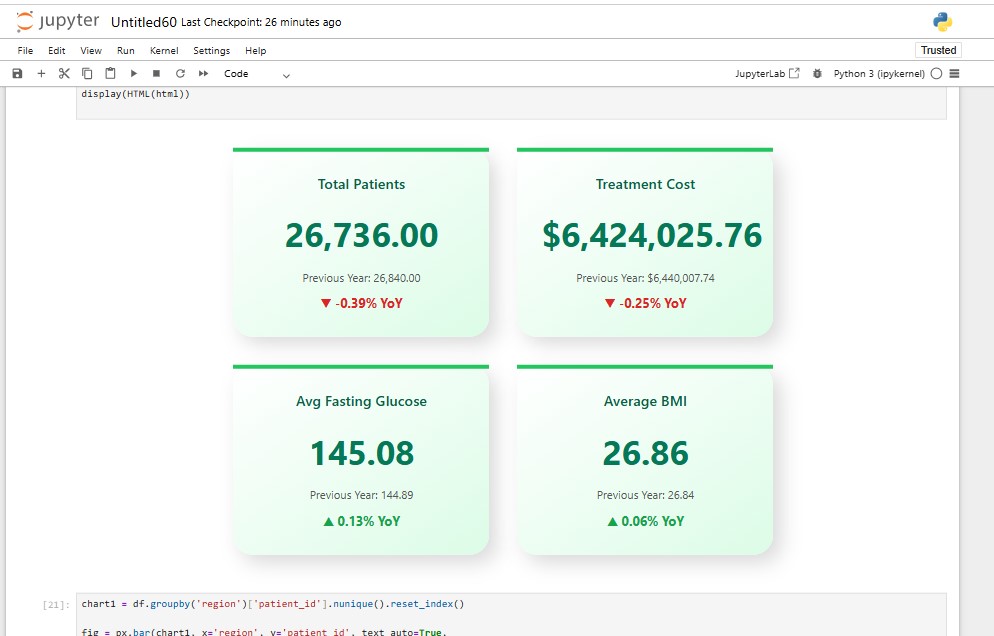Click the 26,736.00 total patients value
This screenshot has height=636, width=994.
click(x=361, y=235)
